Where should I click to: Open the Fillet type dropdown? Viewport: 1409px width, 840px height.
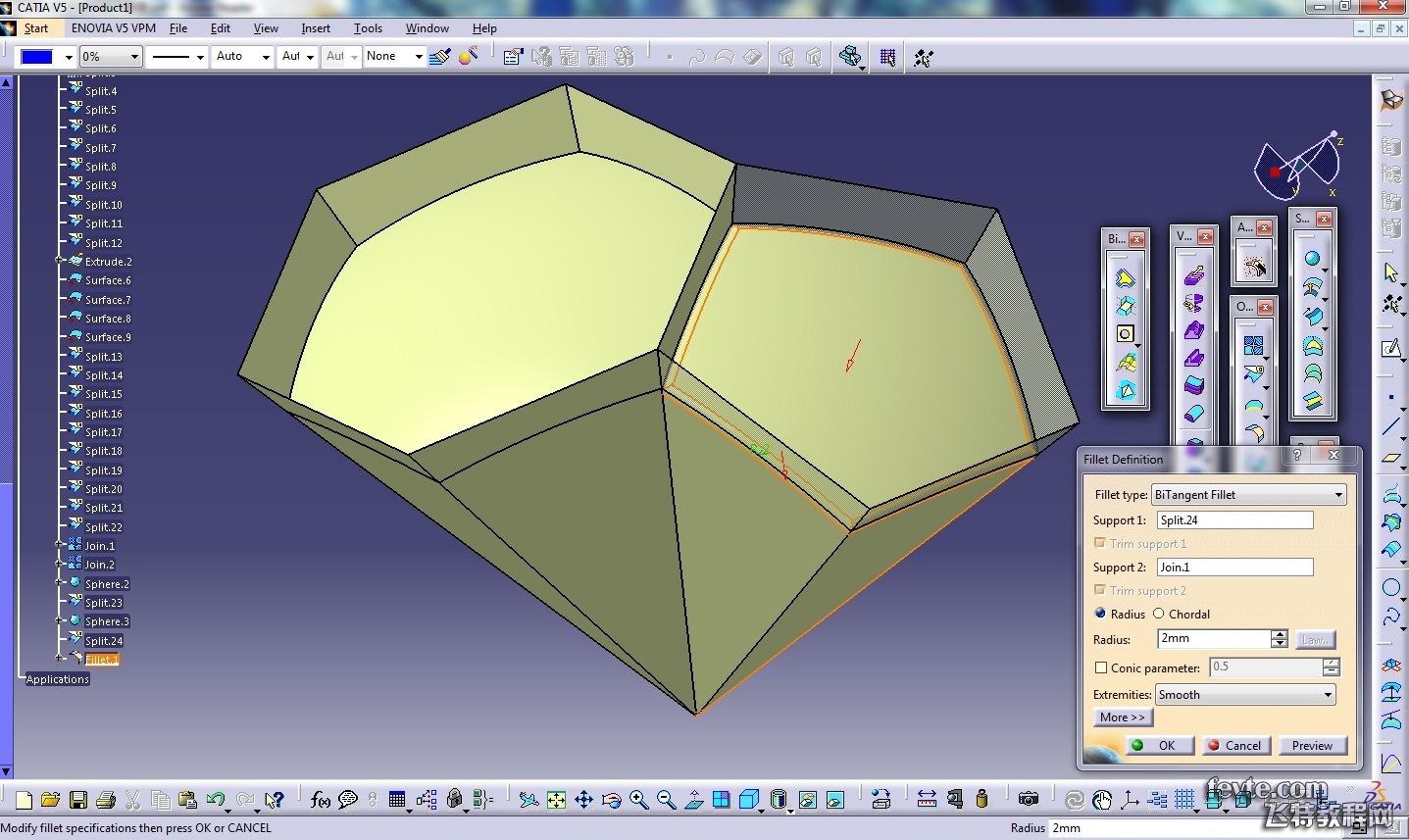pyautogui.click(x=1248, y=495)
